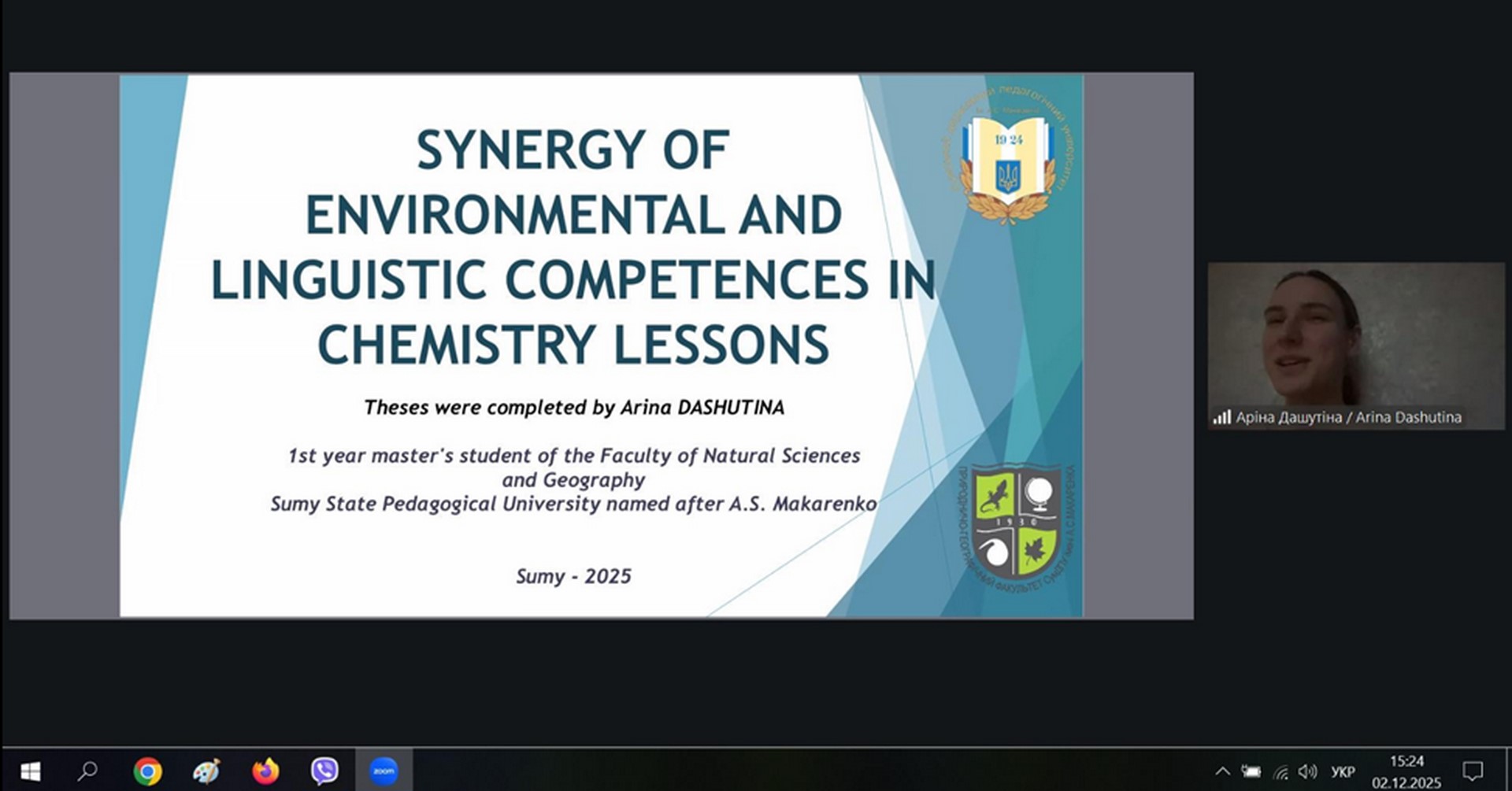Screen dimensions: 1512x791
Task: Open the Wi-Fi network panel
Action: click(1280, 771)
